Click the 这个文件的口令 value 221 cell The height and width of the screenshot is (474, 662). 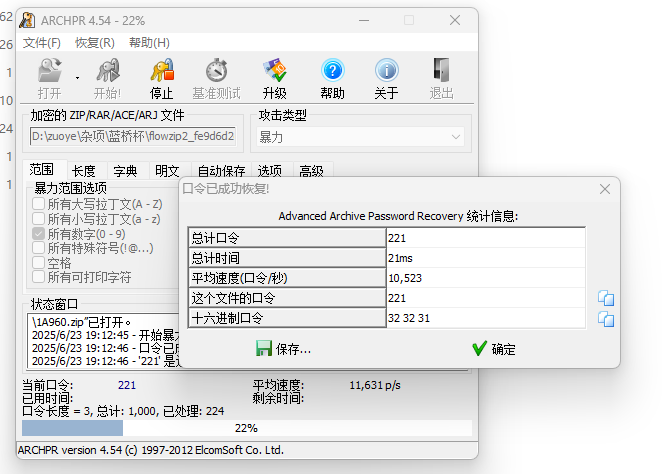(486, 298)
